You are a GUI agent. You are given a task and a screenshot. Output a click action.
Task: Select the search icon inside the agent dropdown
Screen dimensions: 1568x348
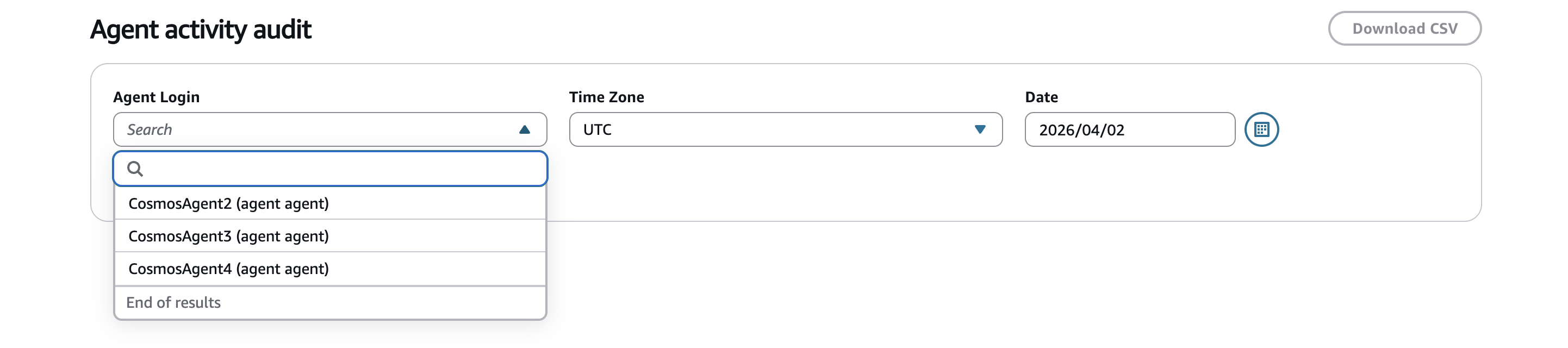[136, 169]
